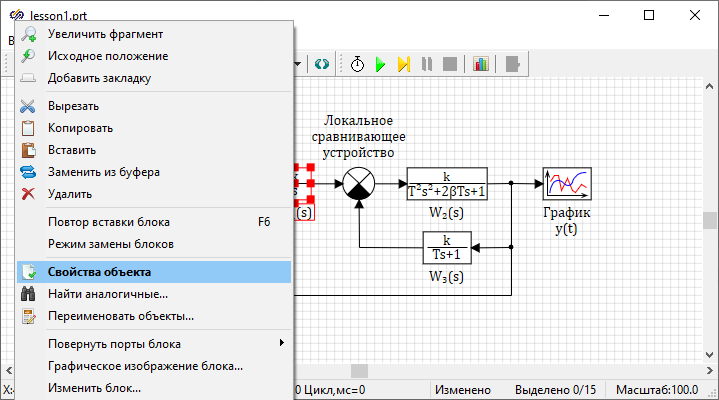This screenshot has width=719, height=400.
Task: Choose 'Увеличить фрагмент' menu entry
Action: (x=154, y=34)
